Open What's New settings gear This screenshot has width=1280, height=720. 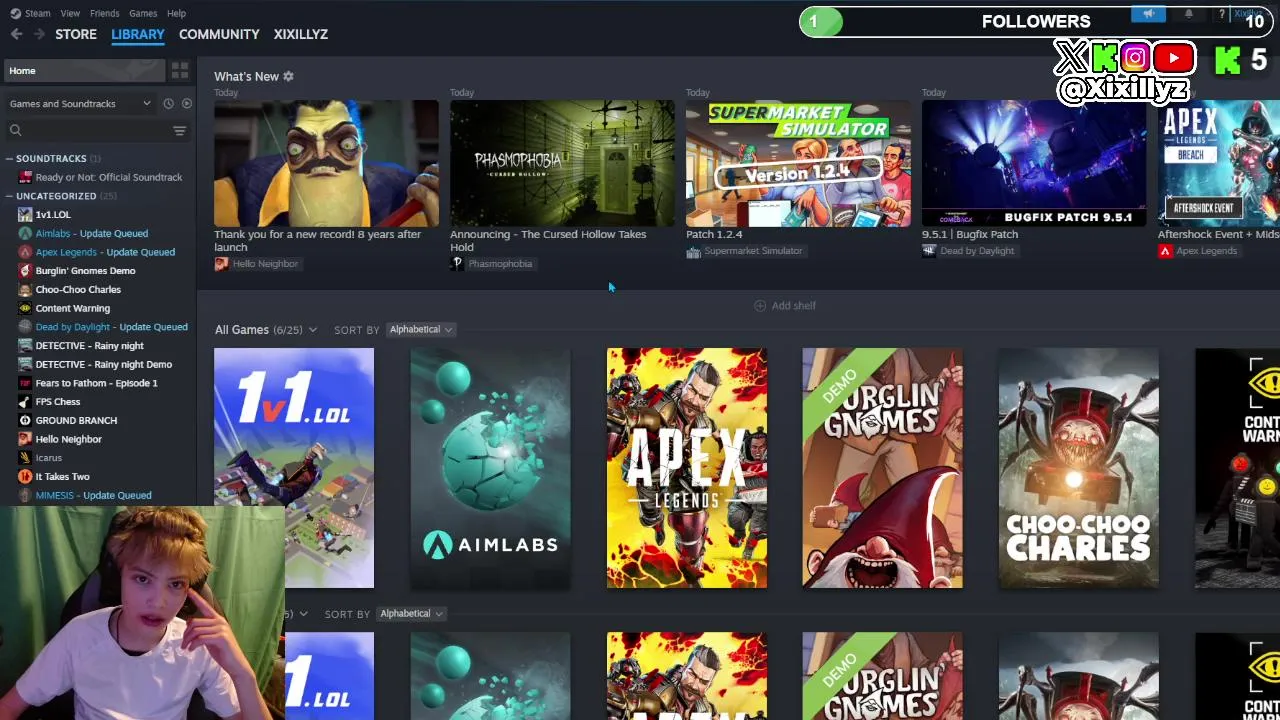click(x=288, y=76)
